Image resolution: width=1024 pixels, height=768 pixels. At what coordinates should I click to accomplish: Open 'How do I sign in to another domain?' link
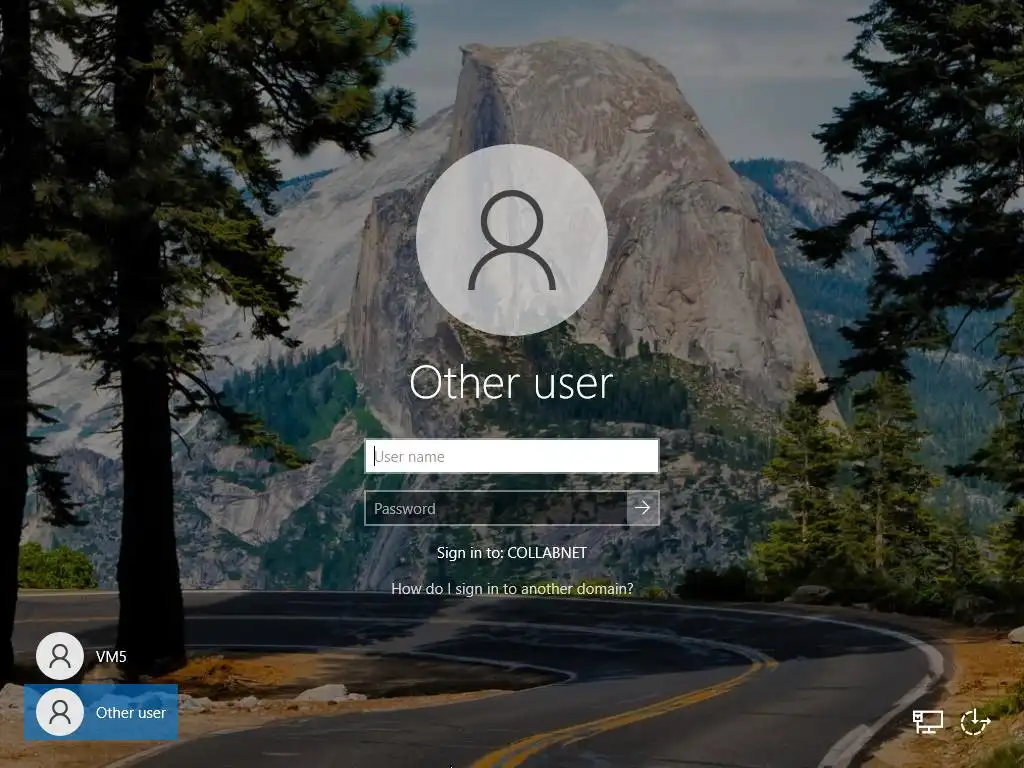[512, 588]
